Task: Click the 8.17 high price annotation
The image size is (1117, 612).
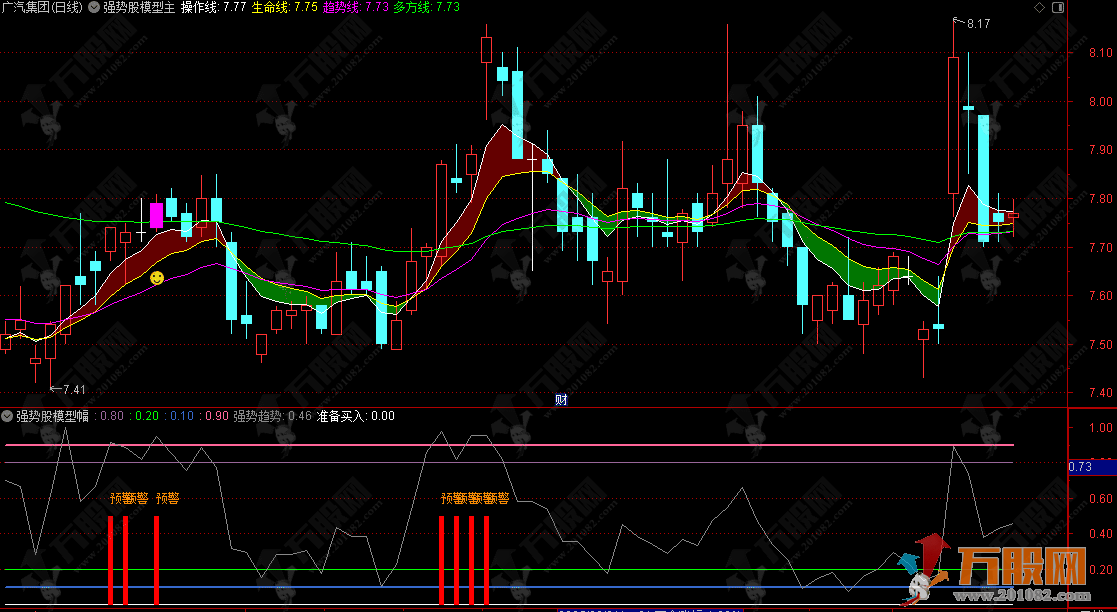Action: (x=977, y=24)
